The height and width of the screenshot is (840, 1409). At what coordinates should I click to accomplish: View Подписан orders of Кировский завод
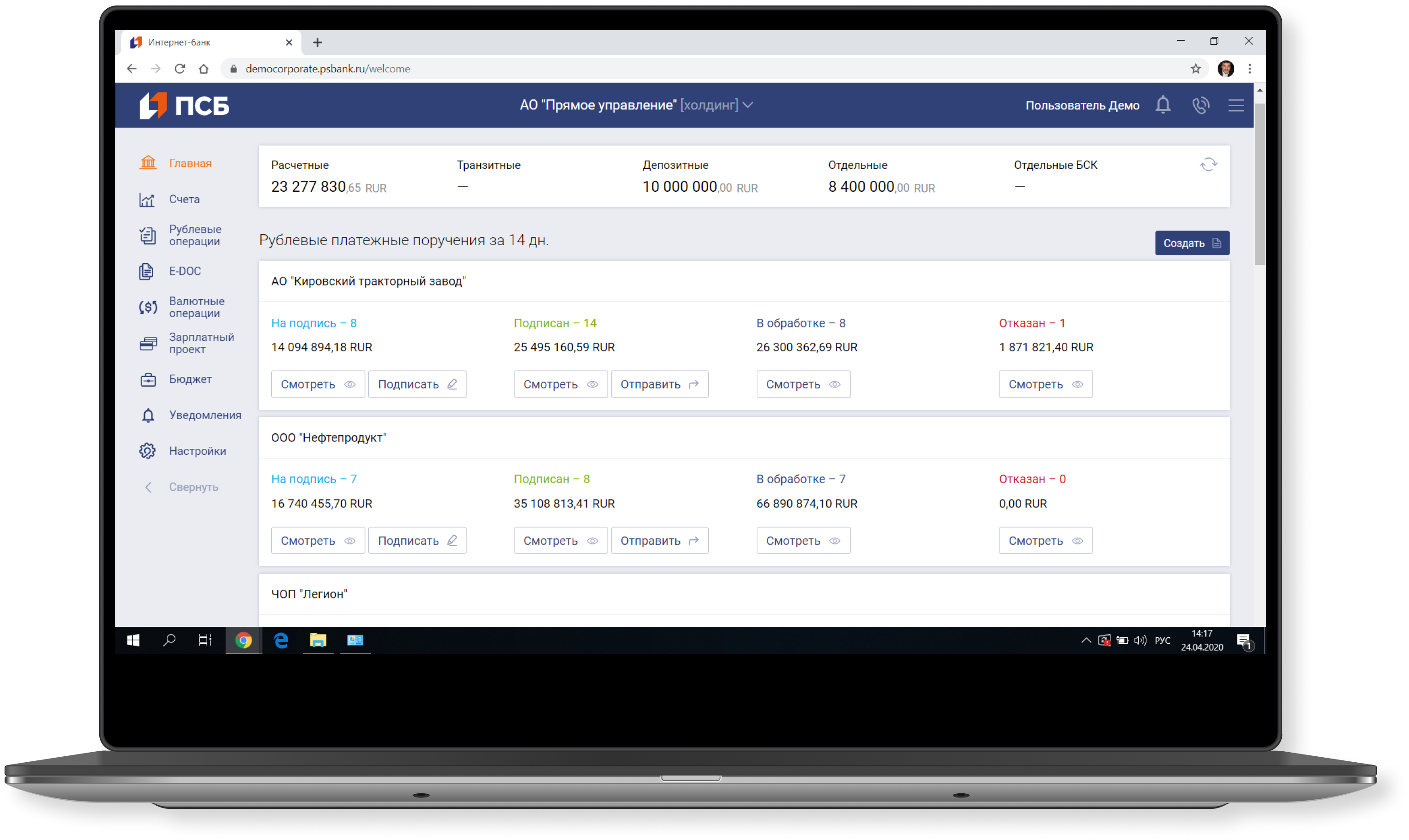click(x=560, y=384)
